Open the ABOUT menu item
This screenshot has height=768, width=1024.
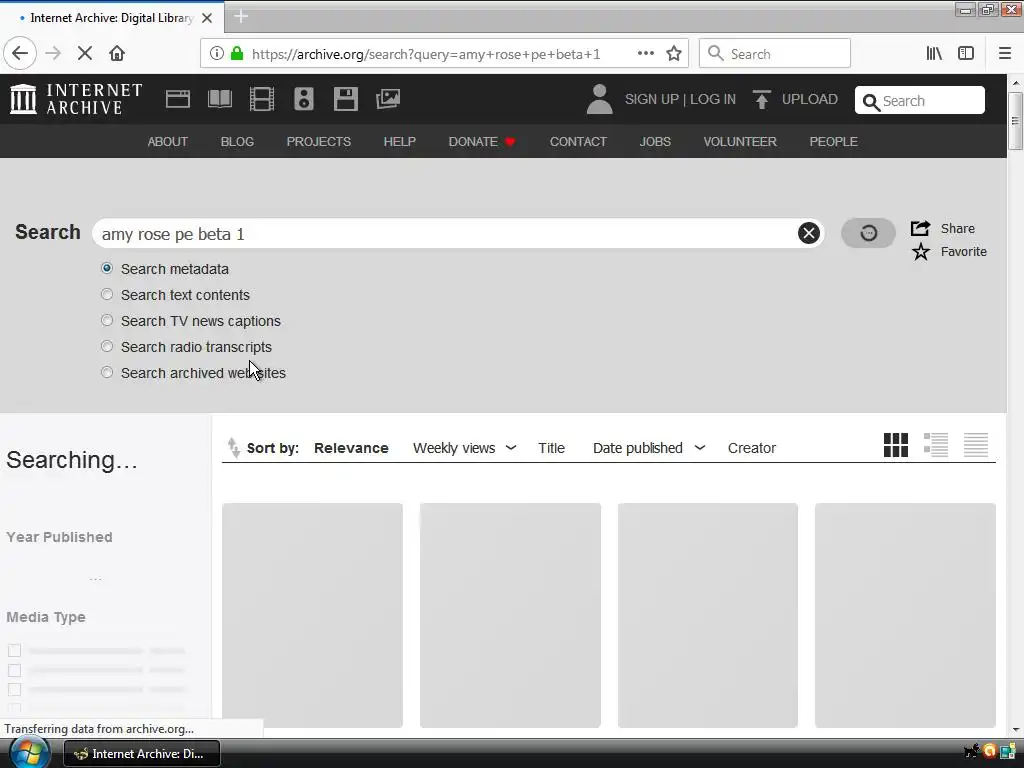click(x=167, y=142)
